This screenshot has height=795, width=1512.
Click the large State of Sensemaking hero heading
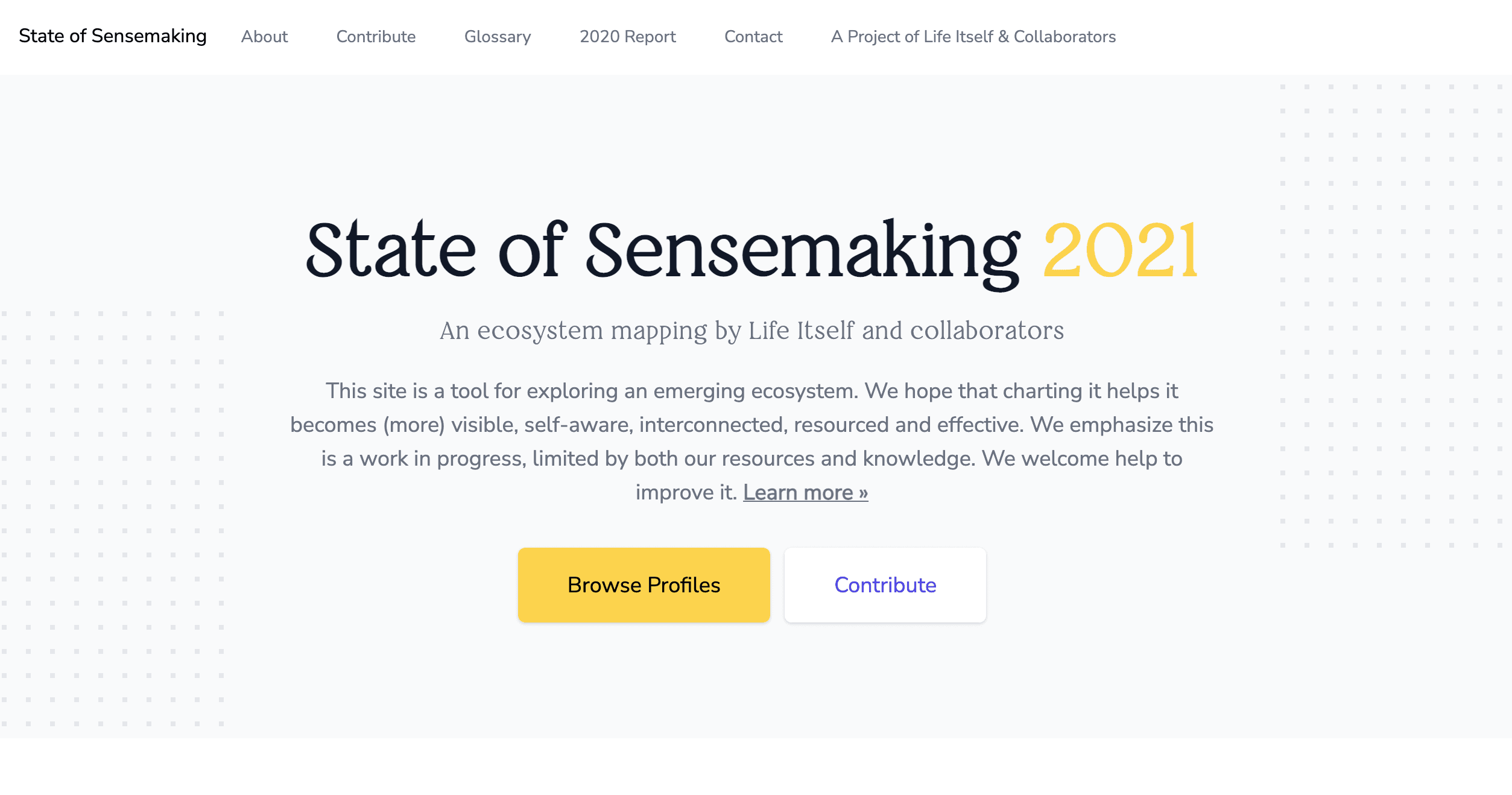click(662, 250)
